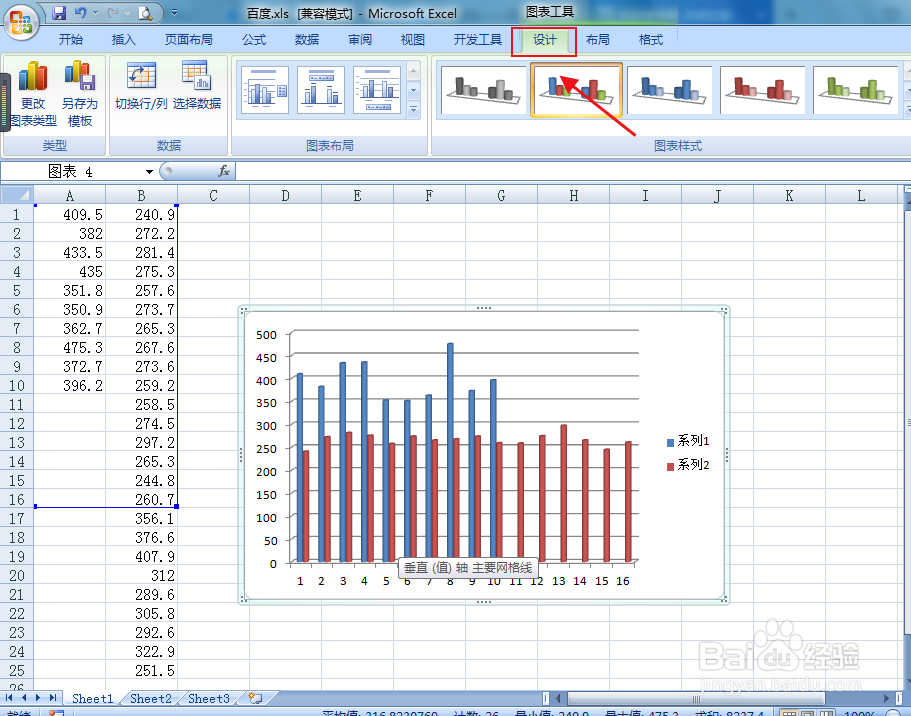Switch to the 视图 tab
Screen dimensions: 911x716
click(x=413, y=40)
